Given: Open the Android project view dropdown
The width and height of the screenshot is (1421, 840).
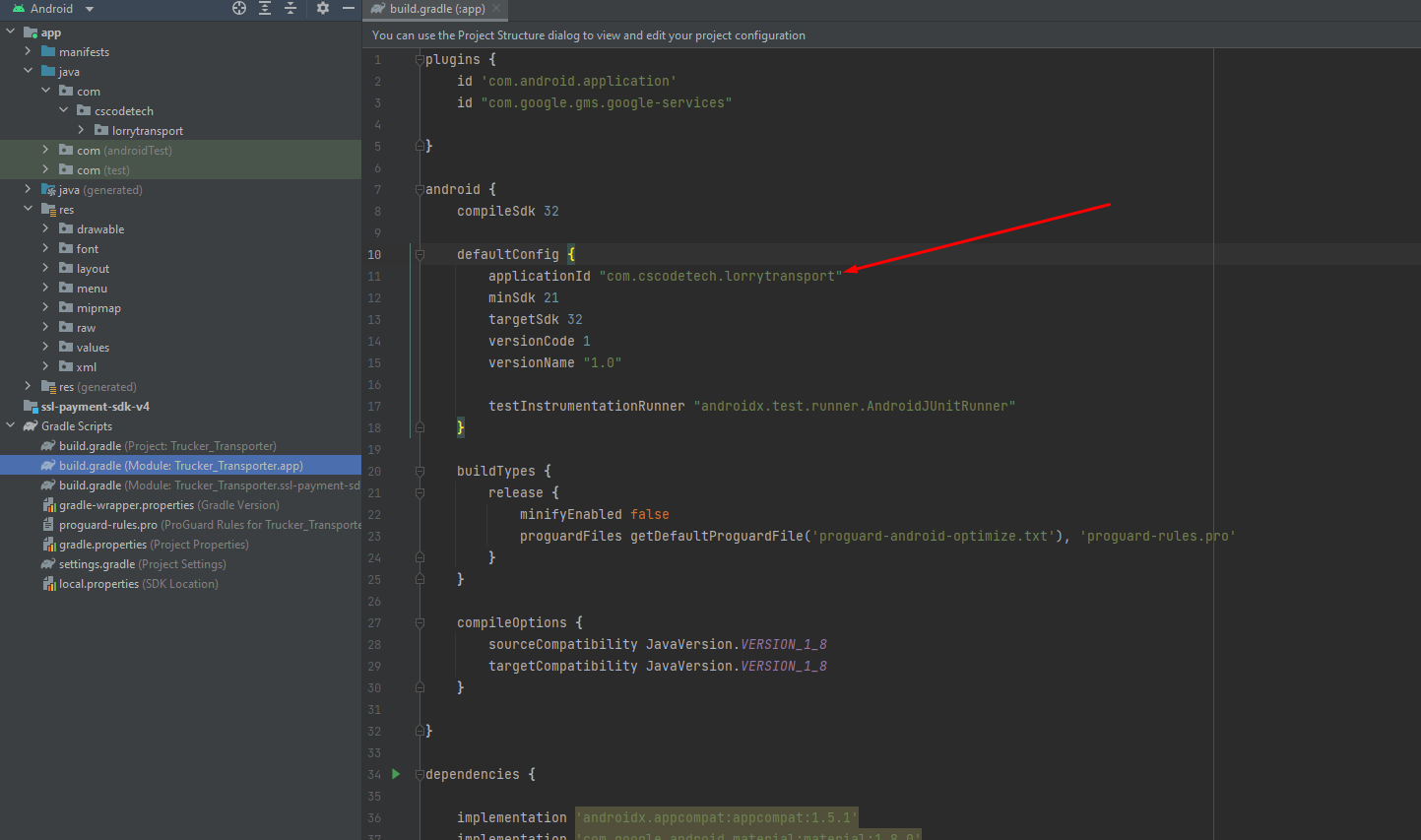Looking at the screenshot, I should [90, 9].
